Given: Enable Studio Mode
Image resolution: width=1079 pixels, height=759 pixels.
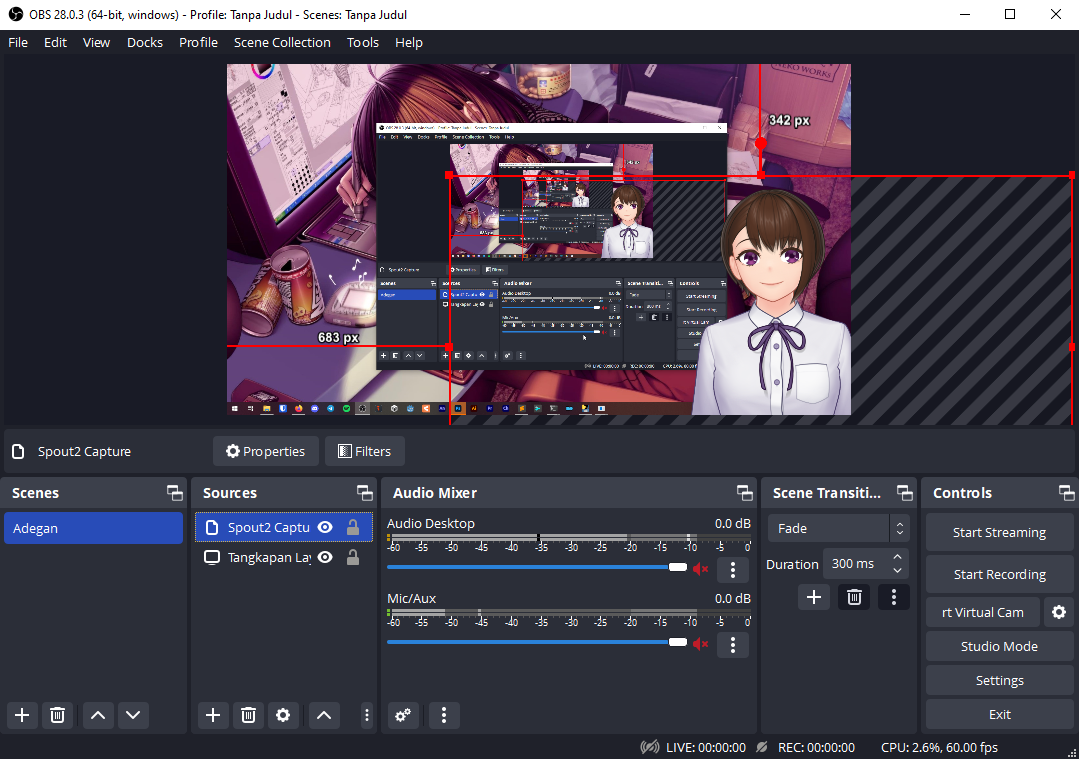Looking at the screenshot, I should click(999, 646).
